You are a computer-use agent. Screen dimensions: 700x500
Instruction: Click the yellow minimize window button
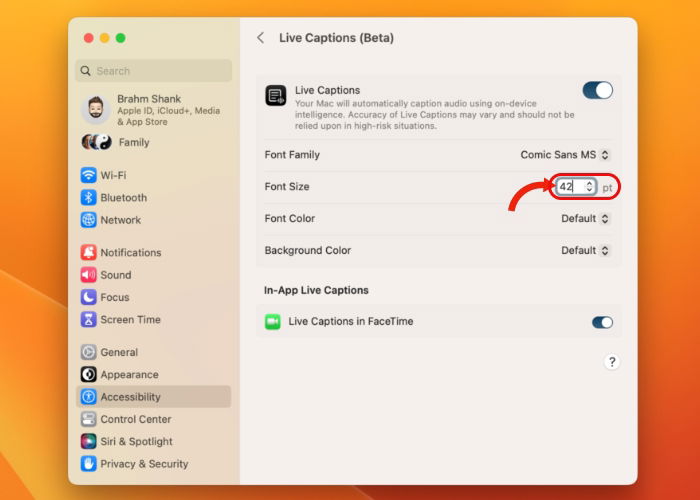click(104, 38)
